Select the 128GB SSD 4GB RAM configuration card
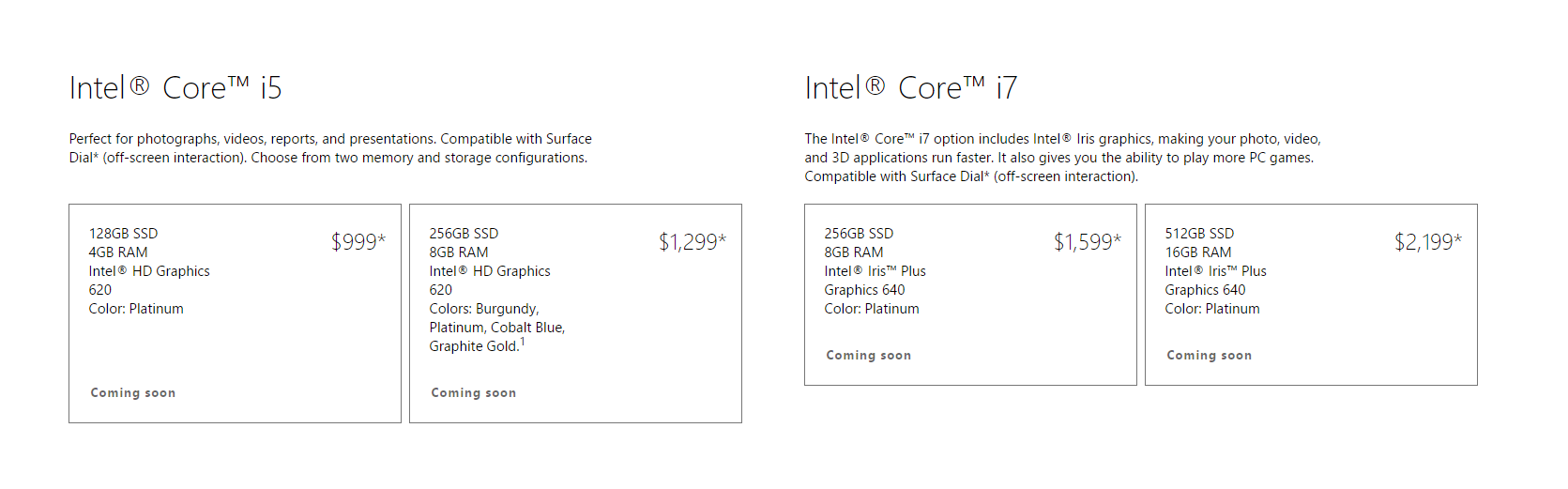 coord(235,313)
